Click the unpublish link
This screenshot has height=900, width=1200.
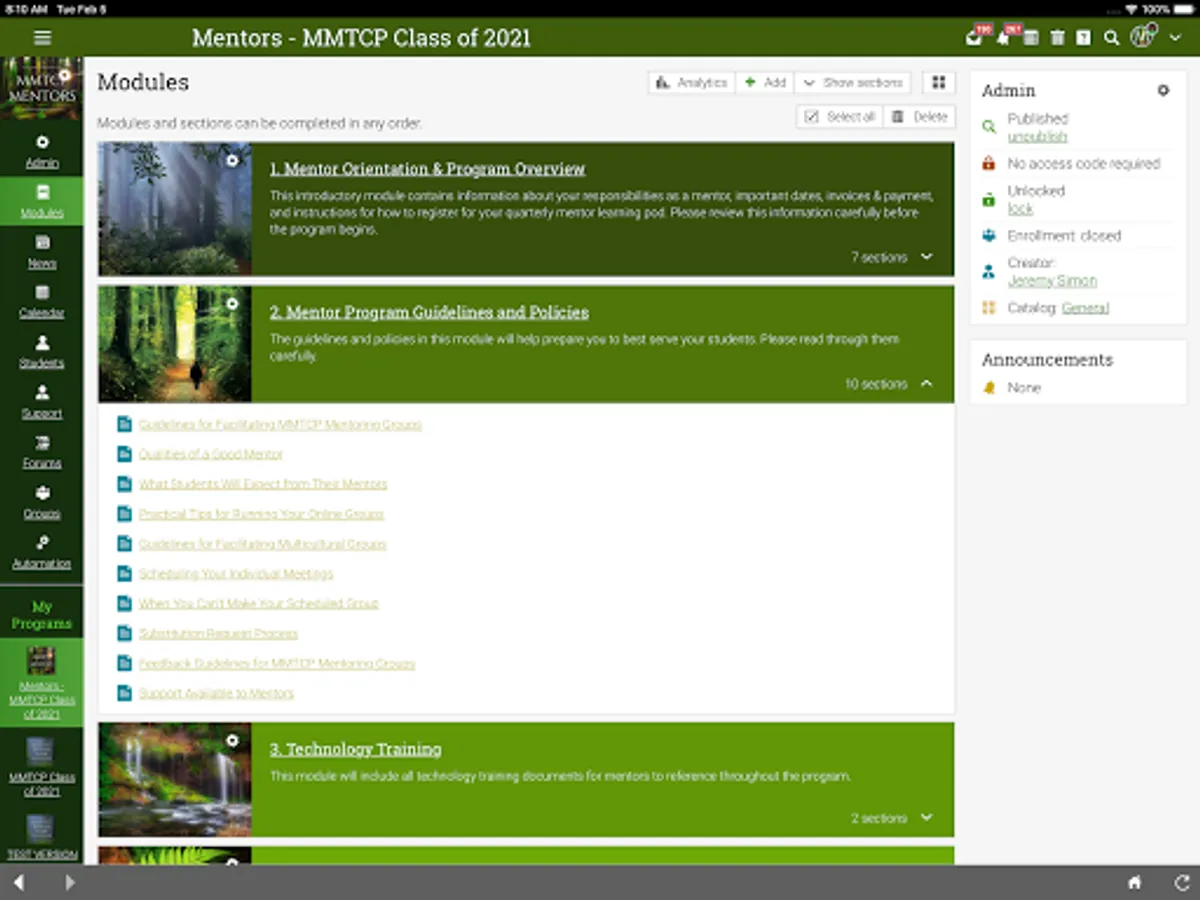pos(1037,137)
